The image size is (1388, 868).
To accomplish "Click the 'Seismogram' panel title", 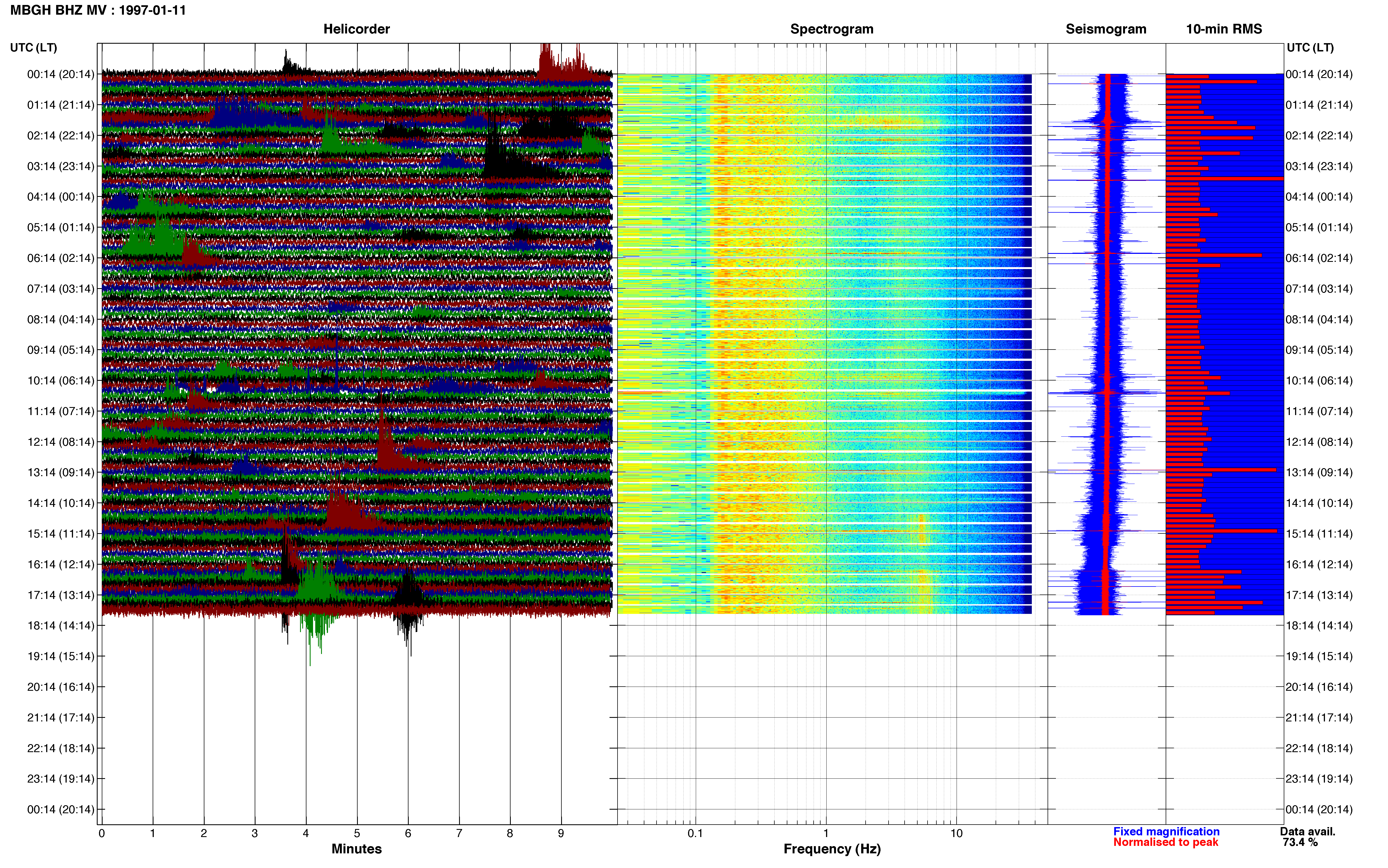I will [x=1106, y=29].
